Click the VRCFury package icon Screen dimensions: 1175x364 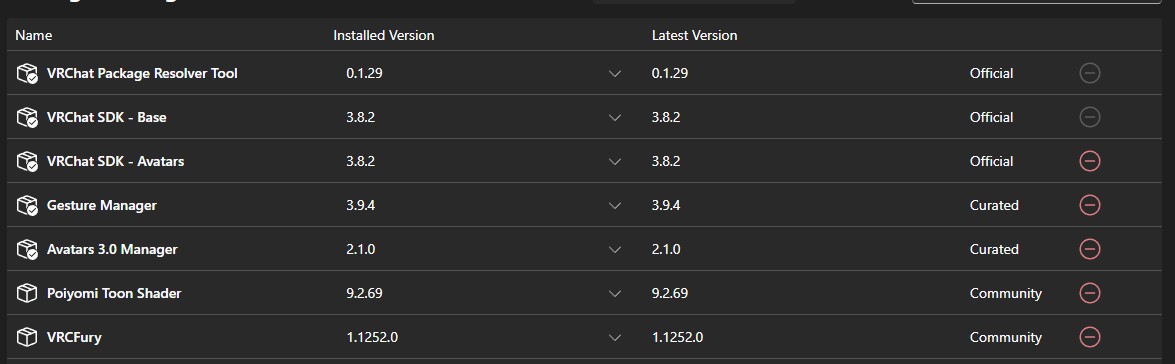(27, 337)
